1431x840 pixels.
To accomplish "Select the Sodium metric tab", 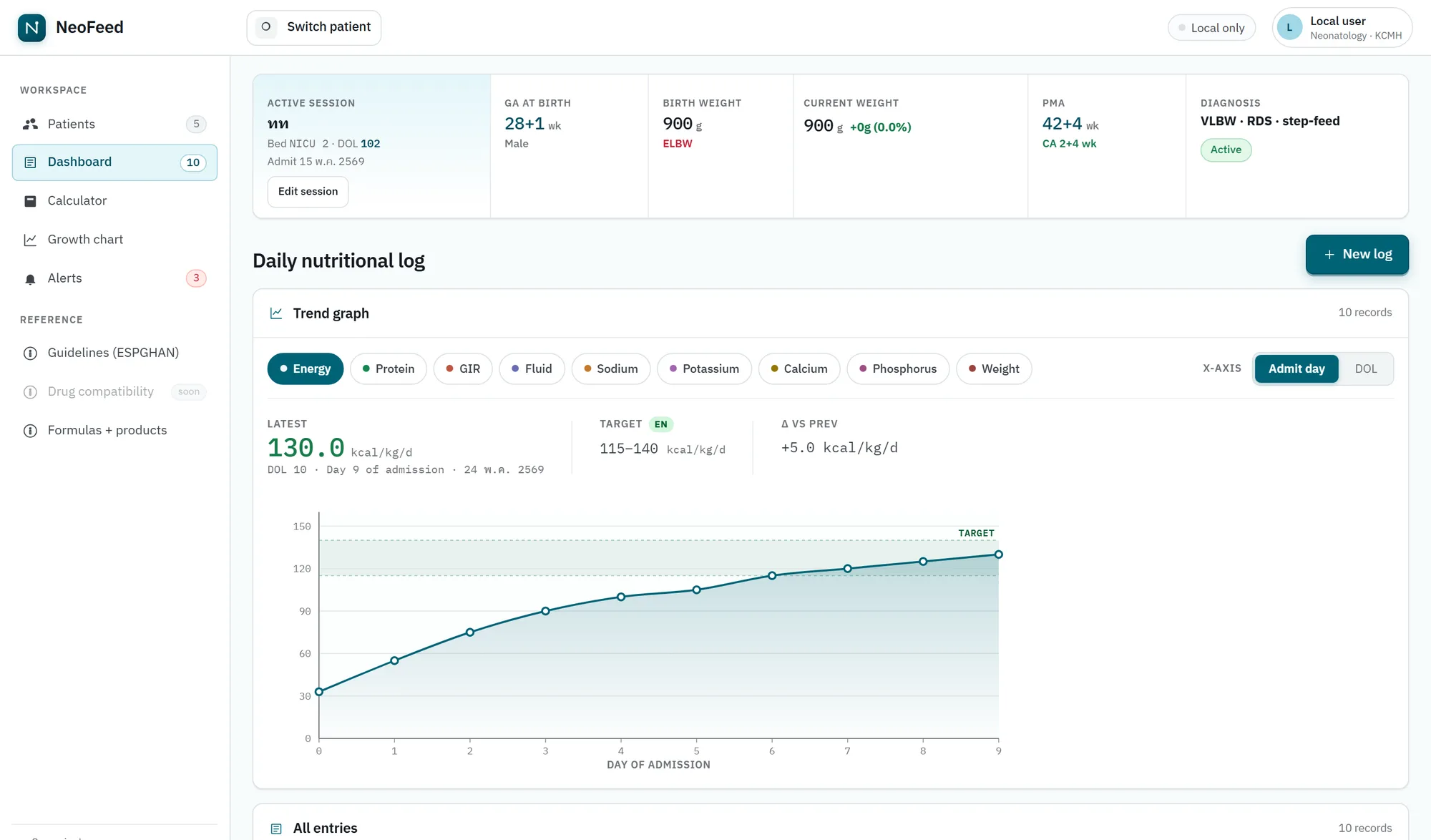I will 611,368.
